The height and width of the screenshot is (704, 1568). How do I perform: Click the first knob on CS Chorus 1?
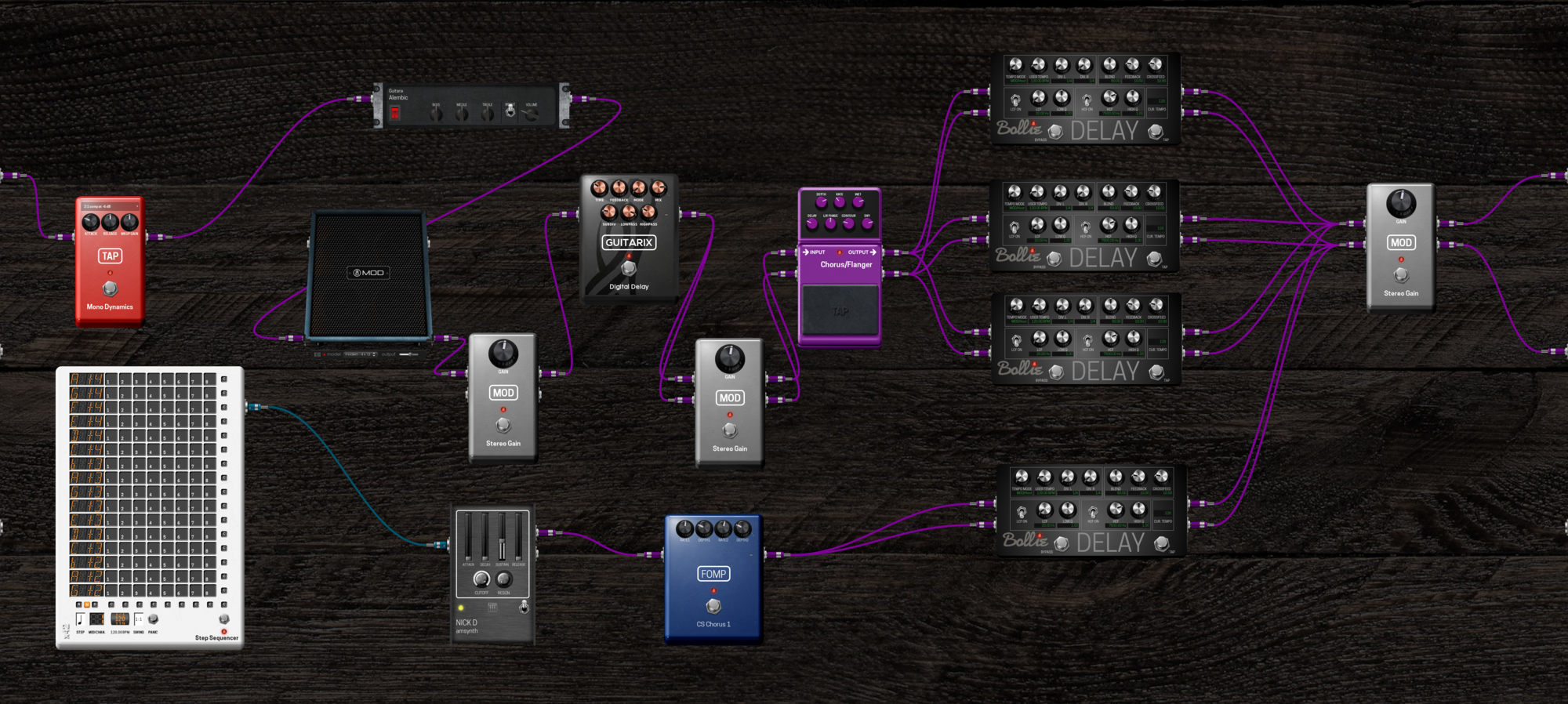pos(684,528)
